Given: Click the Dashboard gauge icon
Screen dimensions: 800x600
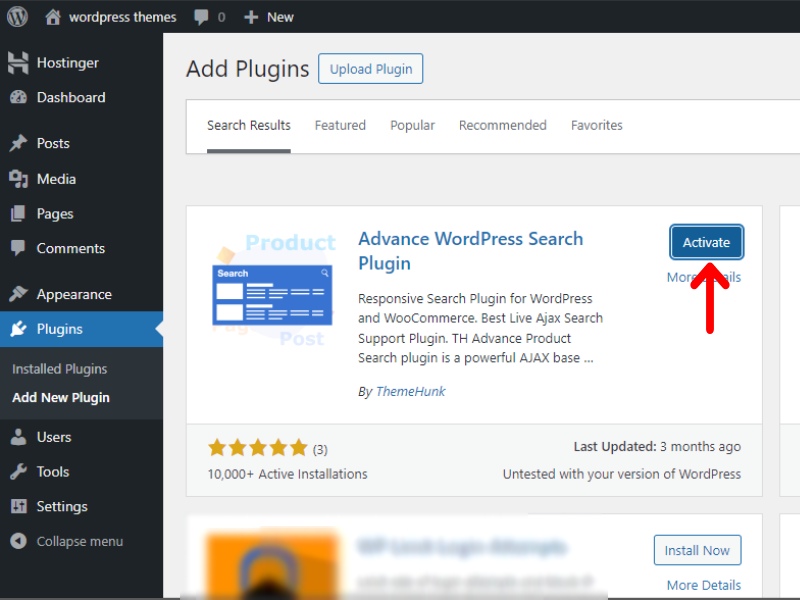Looking at the screenshot, I should point(18,97).
